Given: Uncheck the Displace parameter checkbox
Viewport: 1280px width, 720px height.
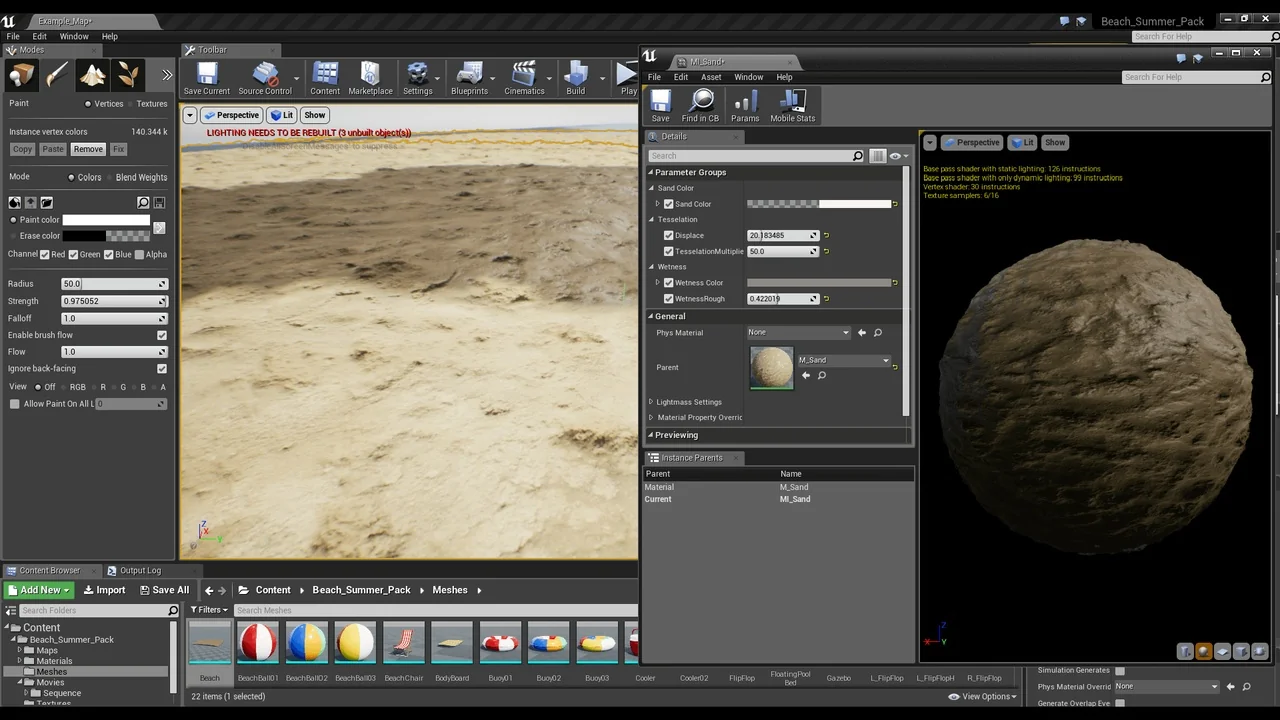Looking at the screenshot, I should click(x=669, y=236).
